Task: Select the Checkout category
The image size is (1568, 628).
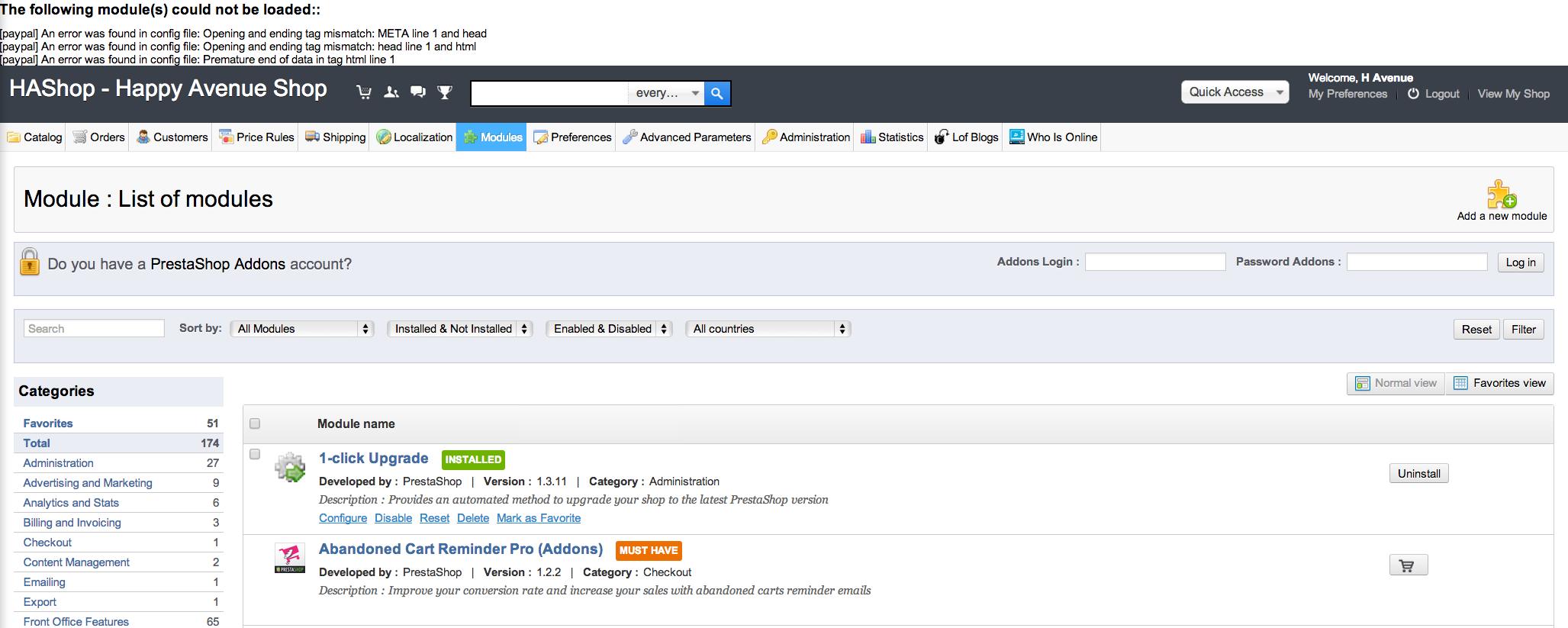Action: [47, 543]
